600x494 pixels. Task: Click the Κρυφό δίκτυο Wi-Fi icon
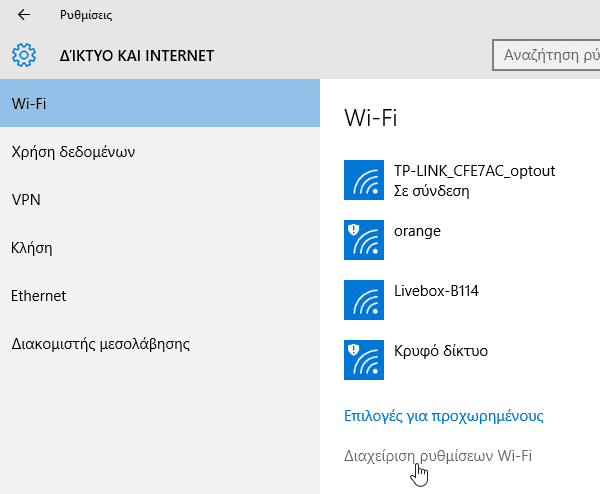(363, 360)
